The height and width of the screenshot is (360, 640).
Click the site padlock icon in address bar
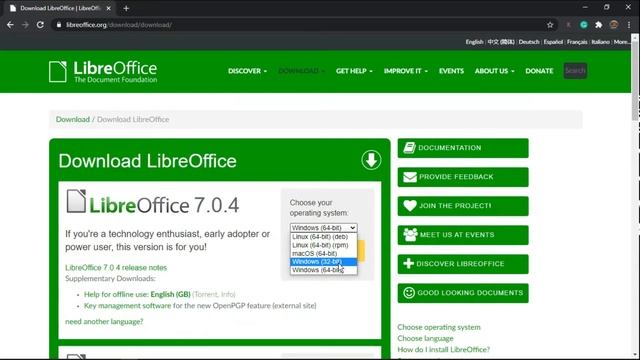pyautogui.click(x=59, y=25)
